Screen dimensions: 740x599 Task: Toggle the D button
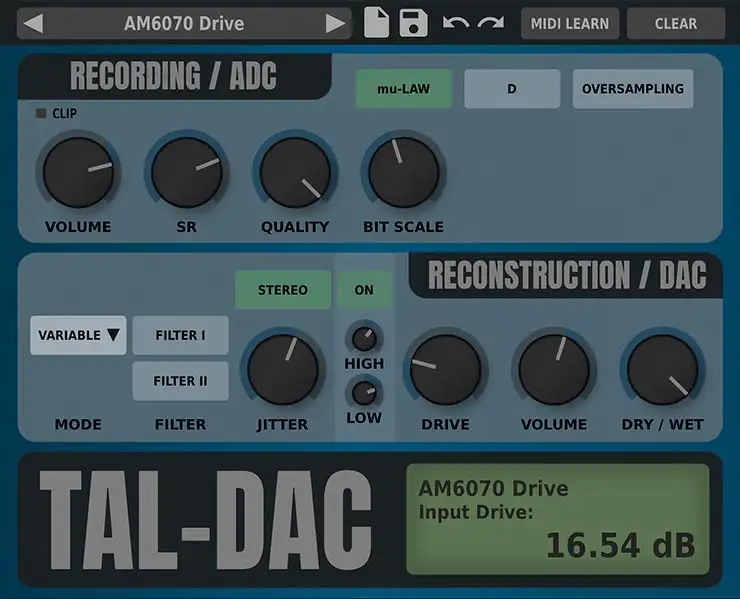click(x=512, y=89)
